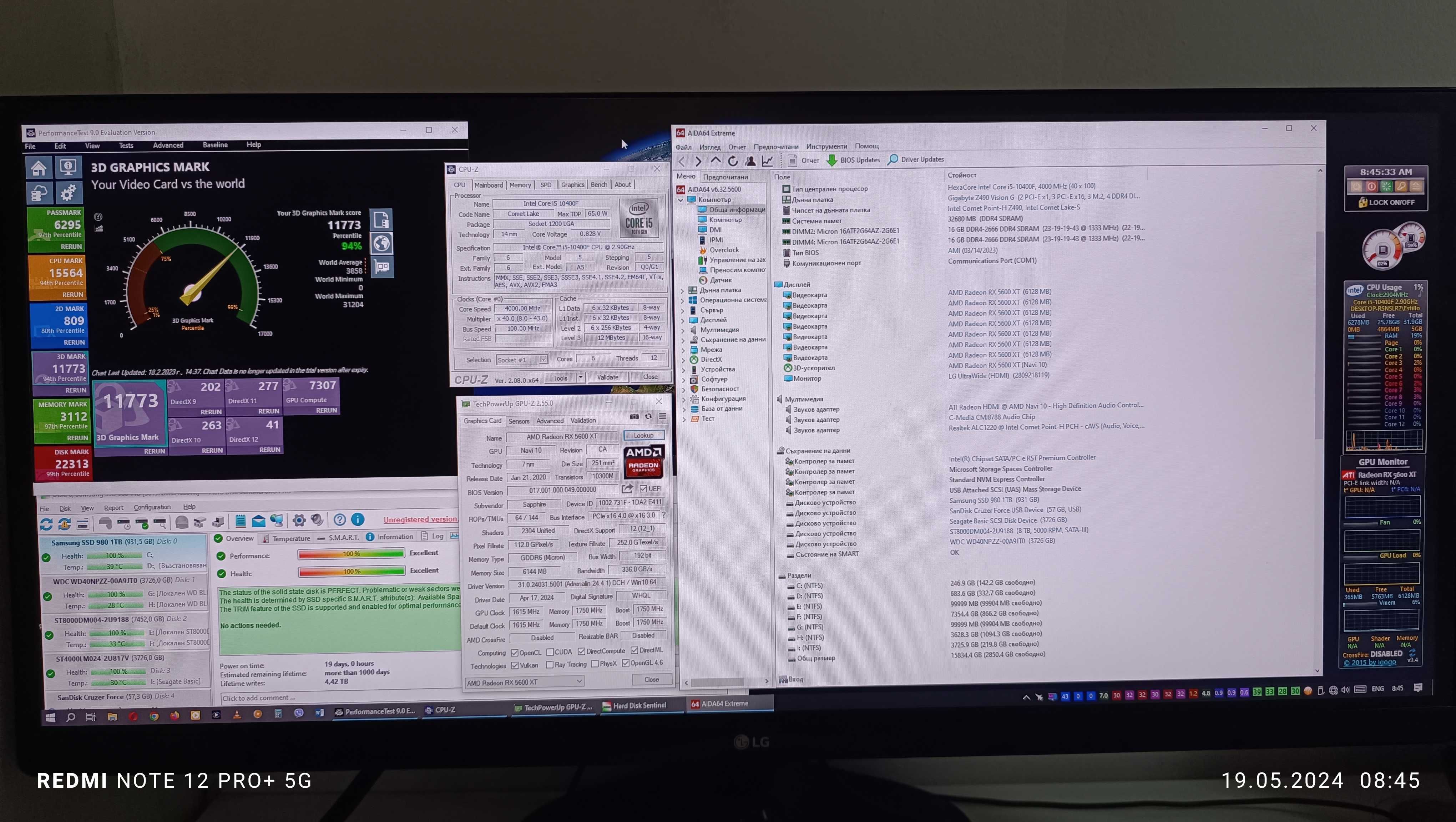
Task: Toggle OpenCL checkbox in GPU-Z
Action: point(515,653)
